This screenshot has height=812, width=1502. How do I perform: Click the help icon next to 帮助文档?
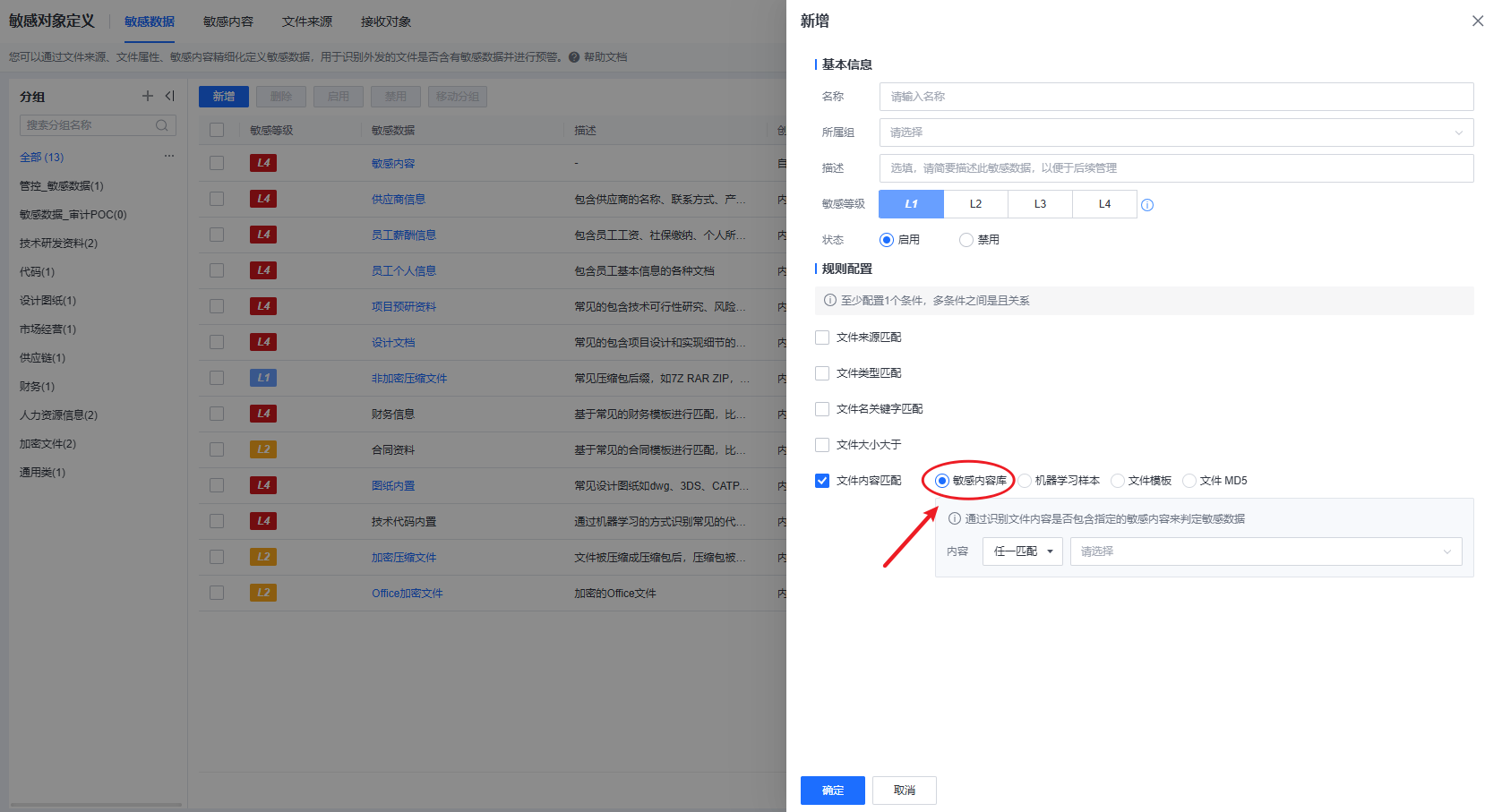tap(574, 57)
